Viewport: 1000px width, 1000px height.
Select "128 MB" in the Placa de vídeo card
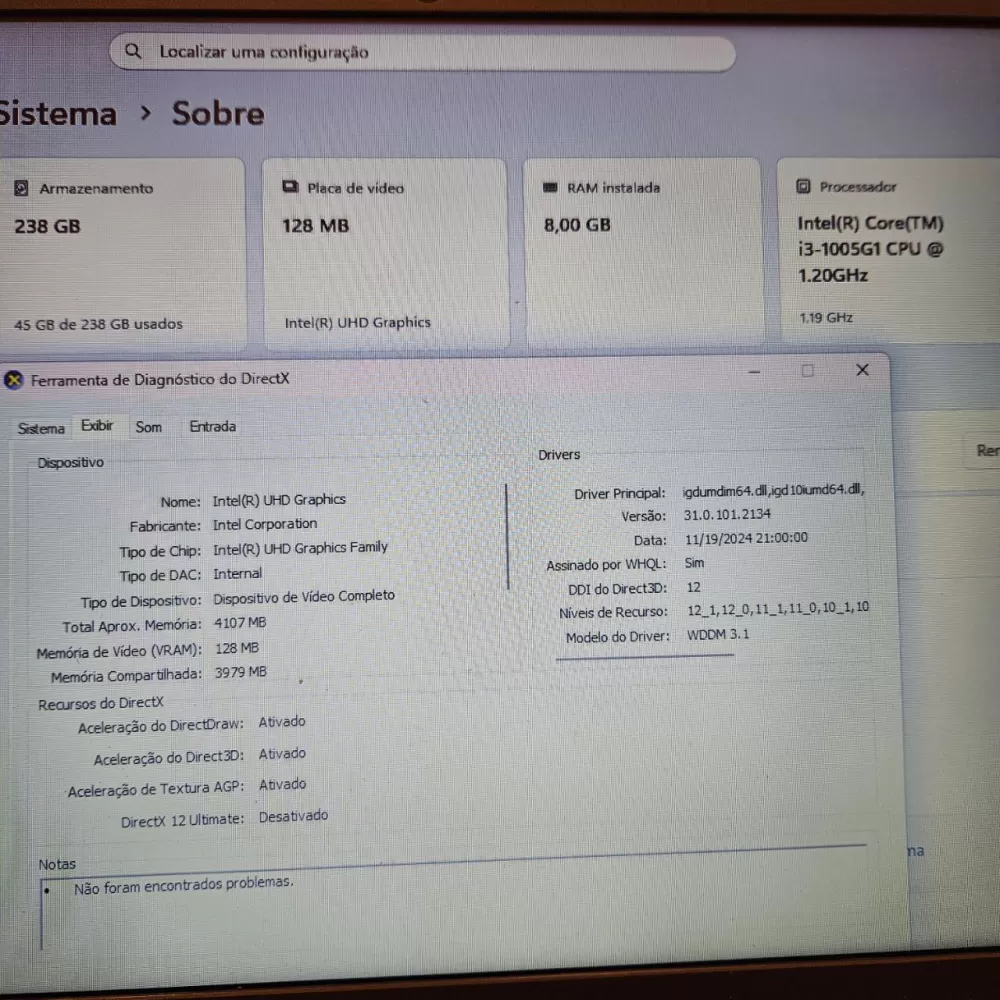(x=316, y=226)
